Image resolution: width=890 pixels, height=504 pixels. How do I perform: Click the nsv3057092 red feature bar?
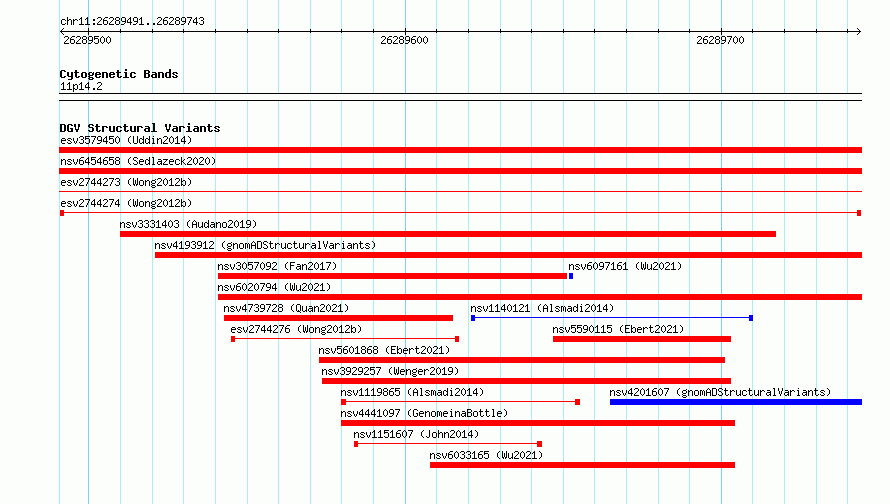click(x=392, y=276)
